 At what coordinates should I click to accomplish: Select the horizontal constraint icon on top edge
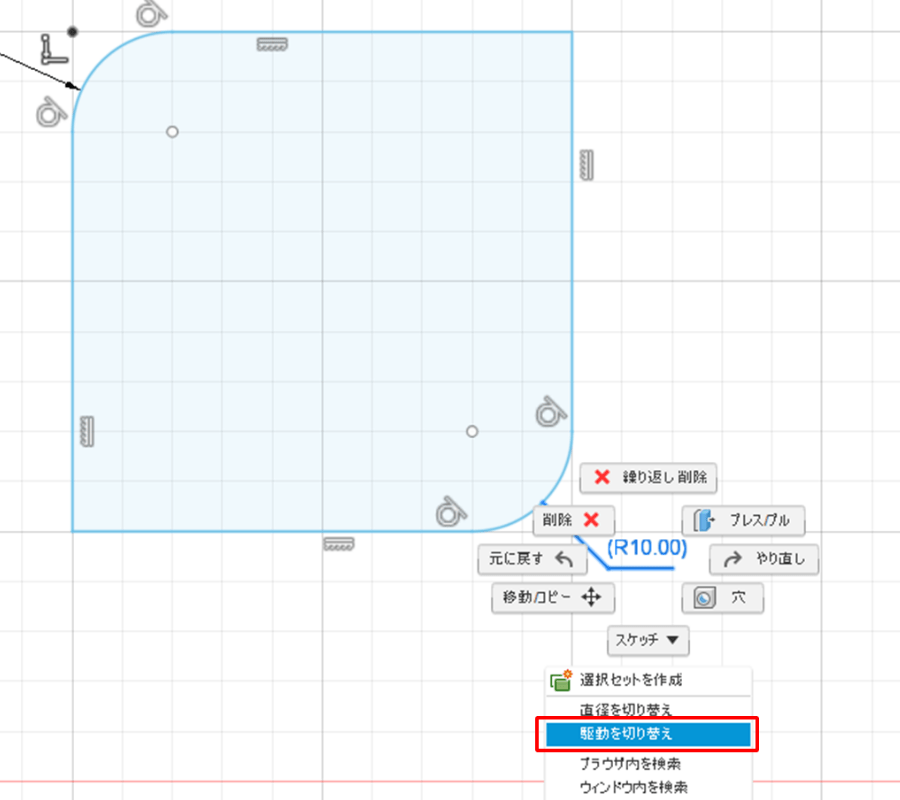point(272,44)
